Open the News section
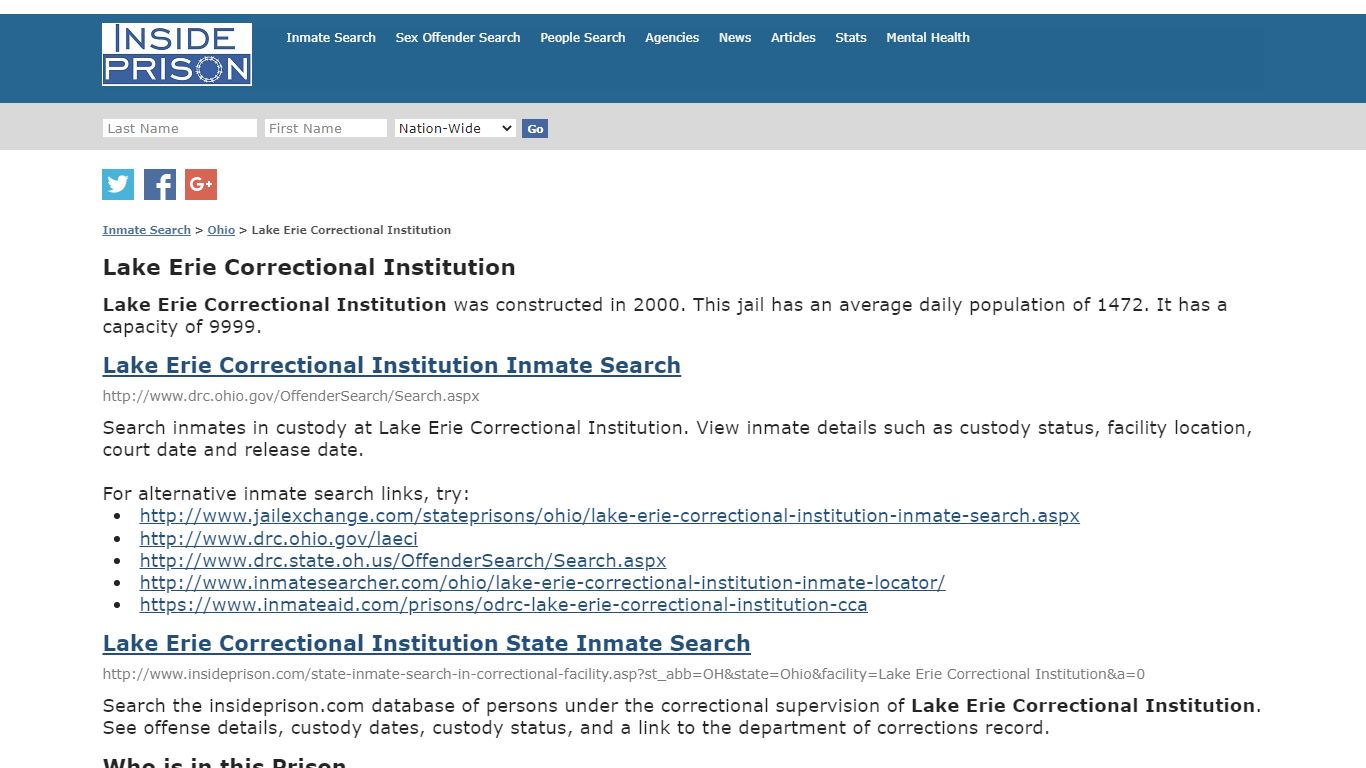 [x=735, y=38]
